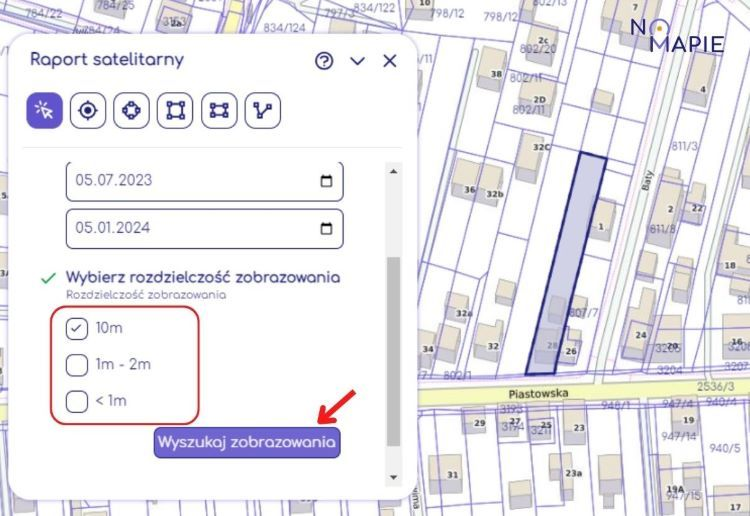Viewport: 750px width, 516px height.
Task: Enable the 1m - 2m resolution checkbox
Action: click(x=76, y=364)
